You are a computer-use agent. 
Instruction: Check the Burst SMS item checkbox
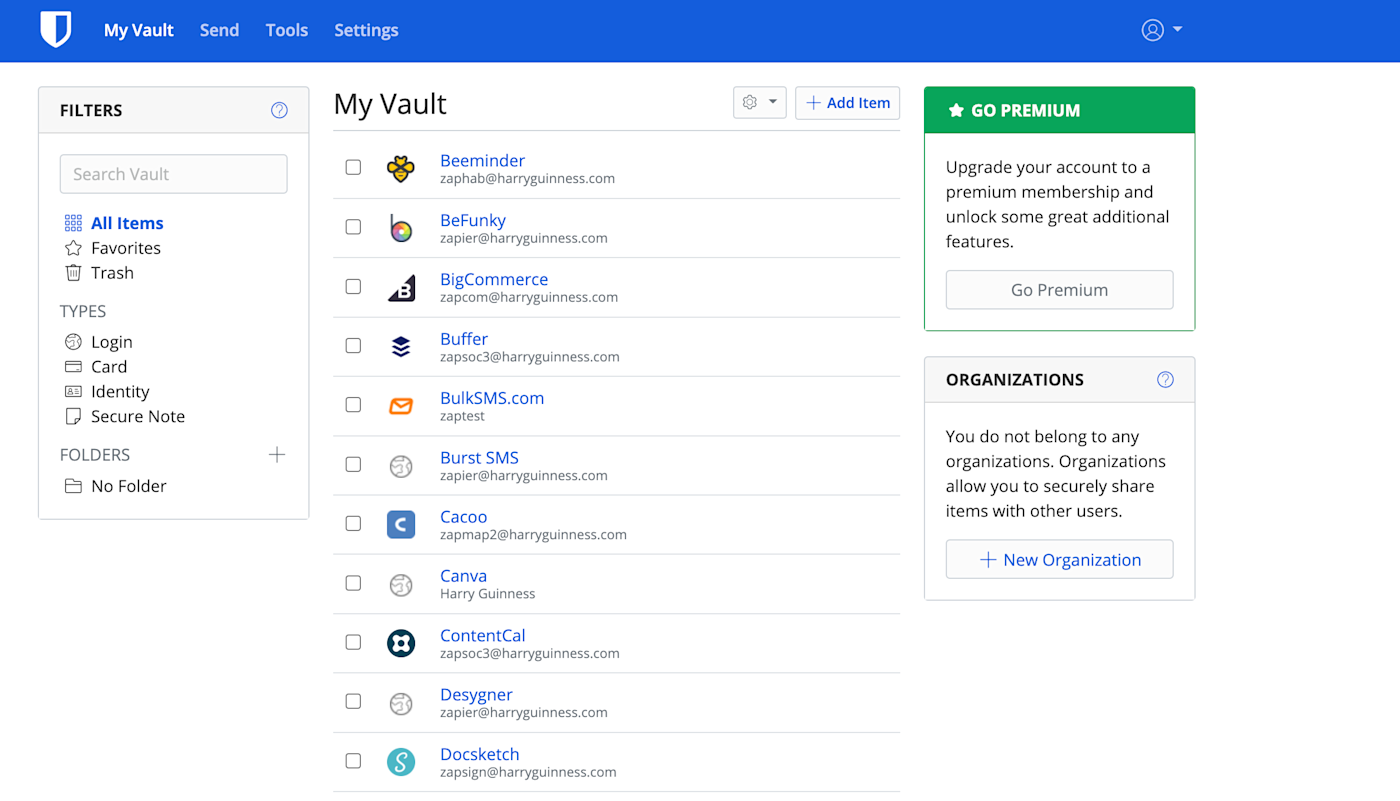[353, 464]
